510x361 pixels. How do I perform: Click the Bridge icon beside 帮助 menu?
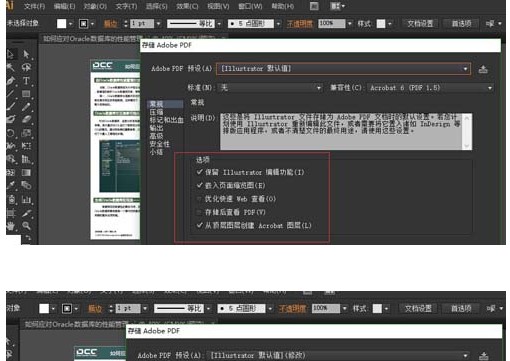314,6
